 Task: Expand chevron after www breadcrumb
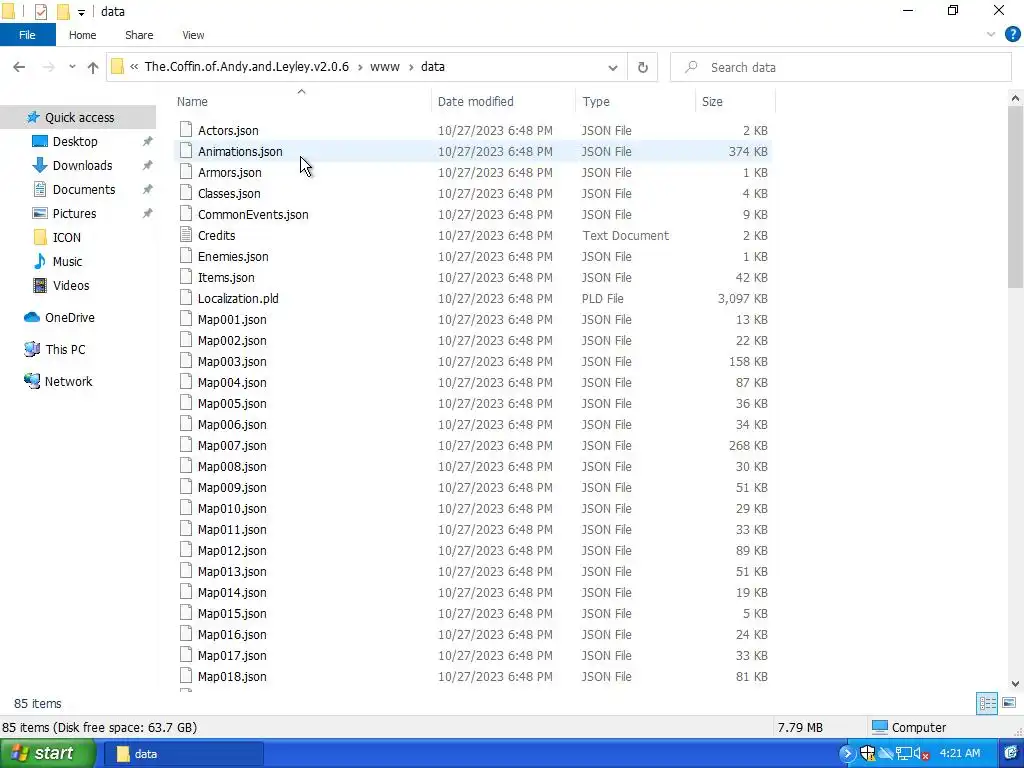click(x=411, y=67)
